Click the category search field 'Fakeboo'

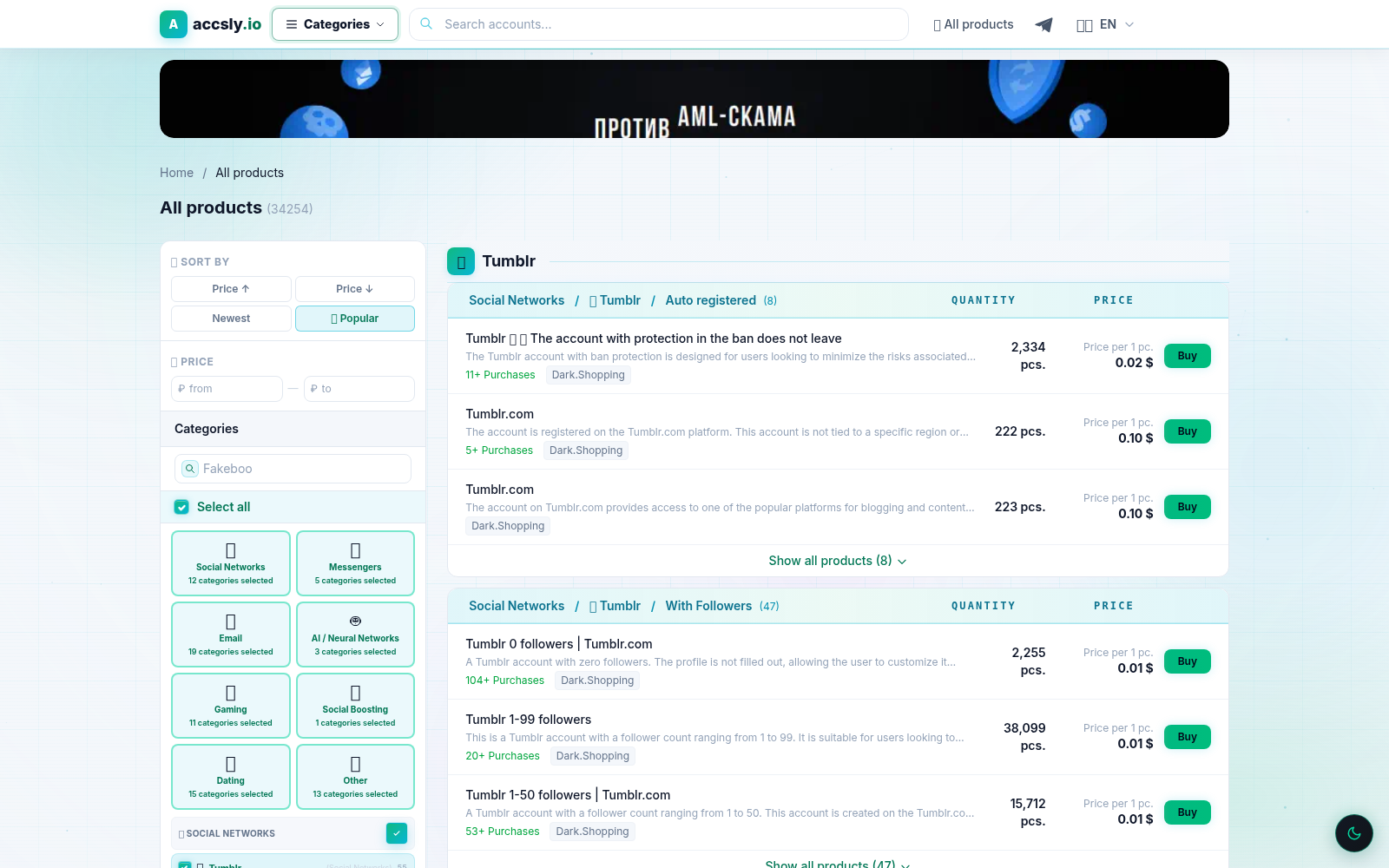pos(293,469)
